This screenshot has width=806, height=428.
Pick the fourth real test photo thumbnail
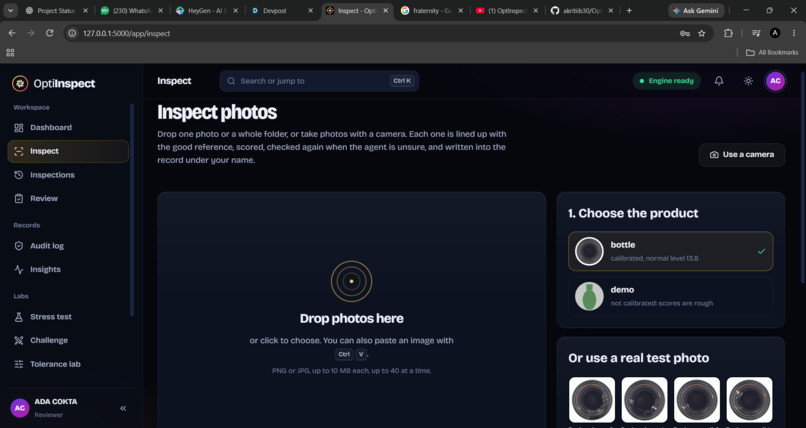tap(749, 400)
